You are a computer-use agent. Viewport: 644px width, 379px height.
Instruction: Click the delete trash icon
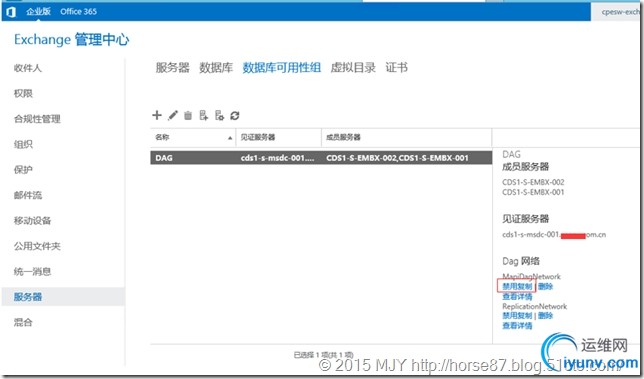pos(188,115)
